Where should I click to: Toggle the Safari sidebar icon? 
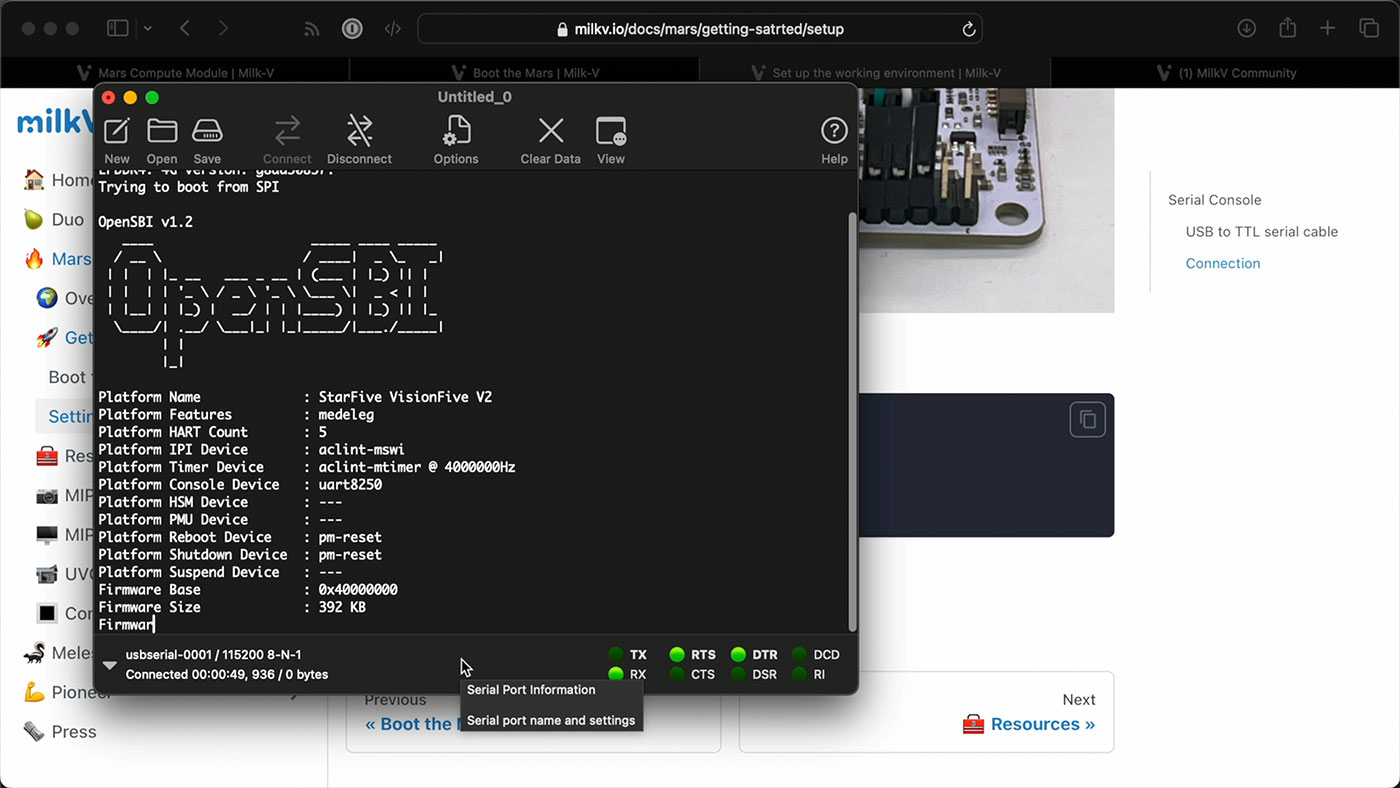click(x=118, y=28)
